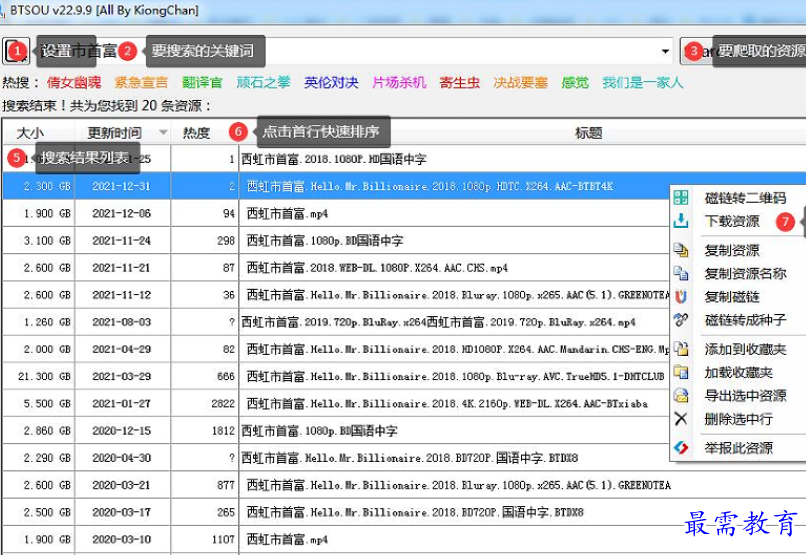This screenshot has height=555, width=806.
Task: Select 下载资源 menu entry
Action: [731, 221]
